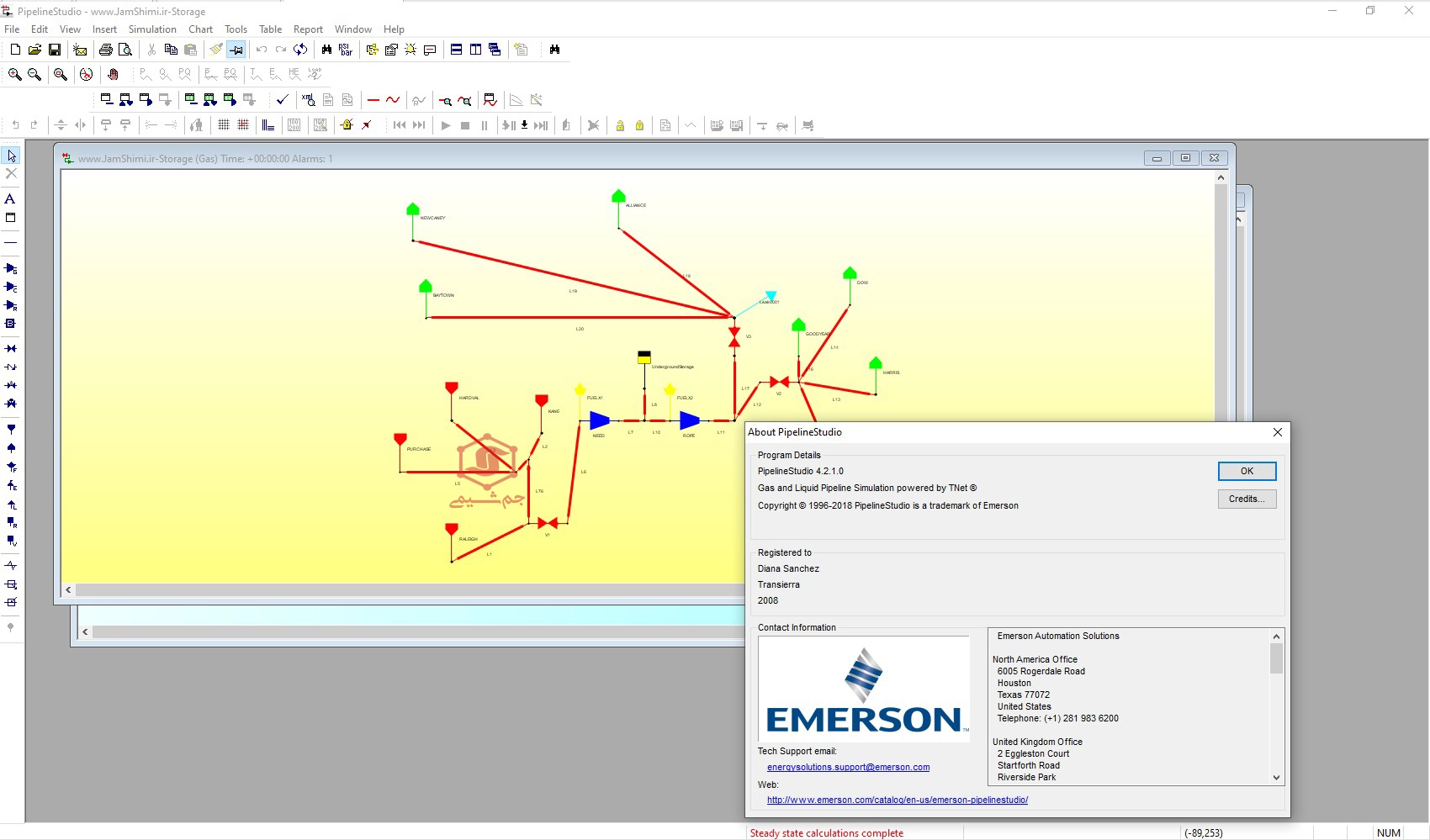Image resolution: width=1430 pixels, height=840 pixels.
Task: Open the energysolutions.support@emerson.com link
Action: point(848,767)
